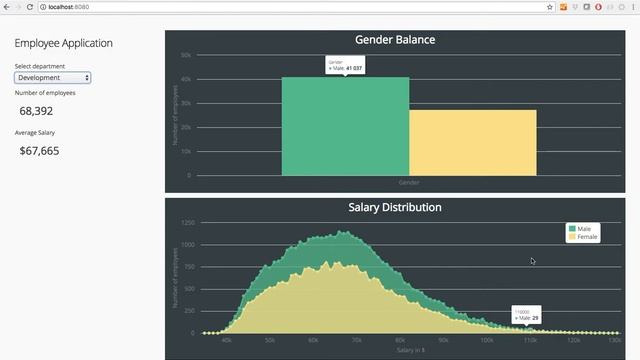The image size is (640, 360).
Task: Click the $67,665 average salary value
Action: (x=39, y=151)
